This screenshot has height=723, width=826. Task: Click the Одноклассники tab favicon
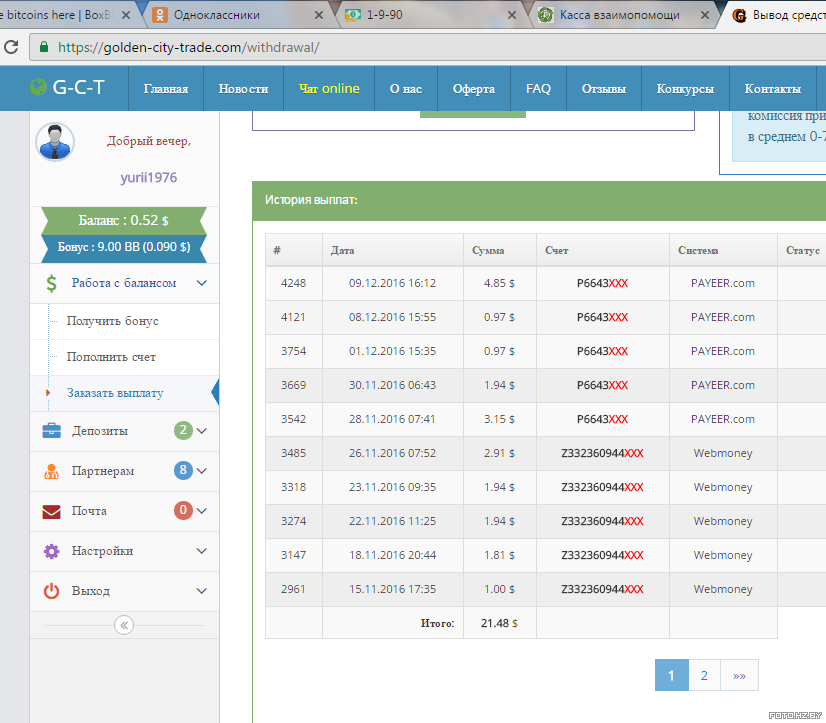[x=160, y=15]
